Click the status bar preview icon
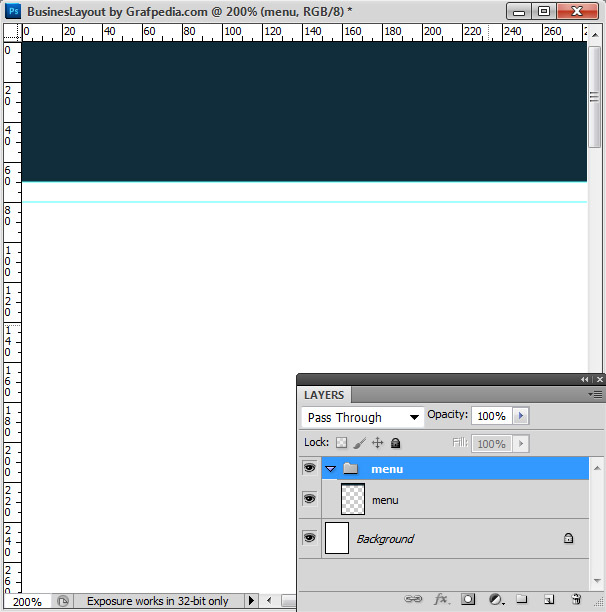 click(63, 601)
